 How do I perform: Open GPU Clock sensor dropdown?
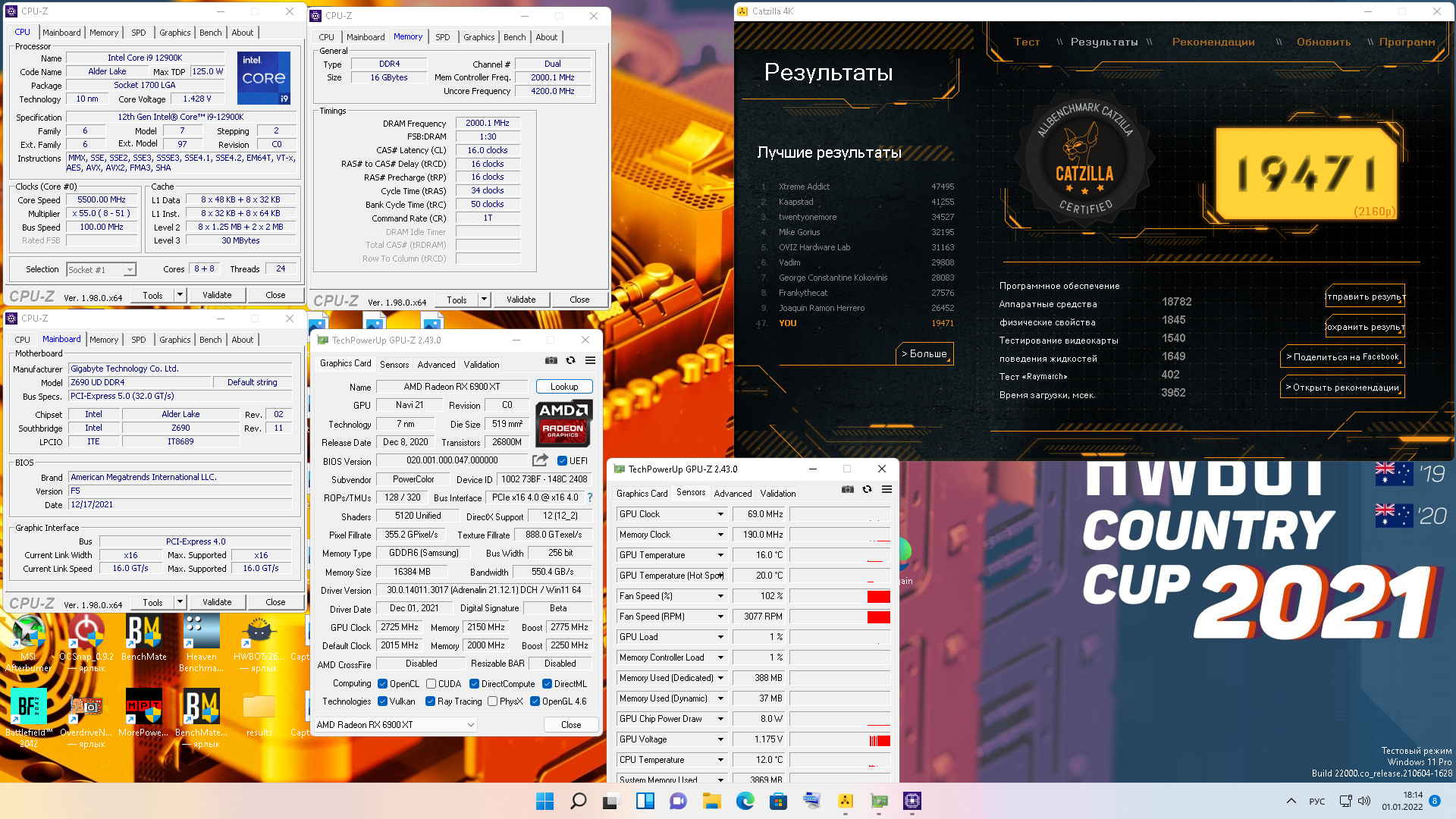coord(720,513)
